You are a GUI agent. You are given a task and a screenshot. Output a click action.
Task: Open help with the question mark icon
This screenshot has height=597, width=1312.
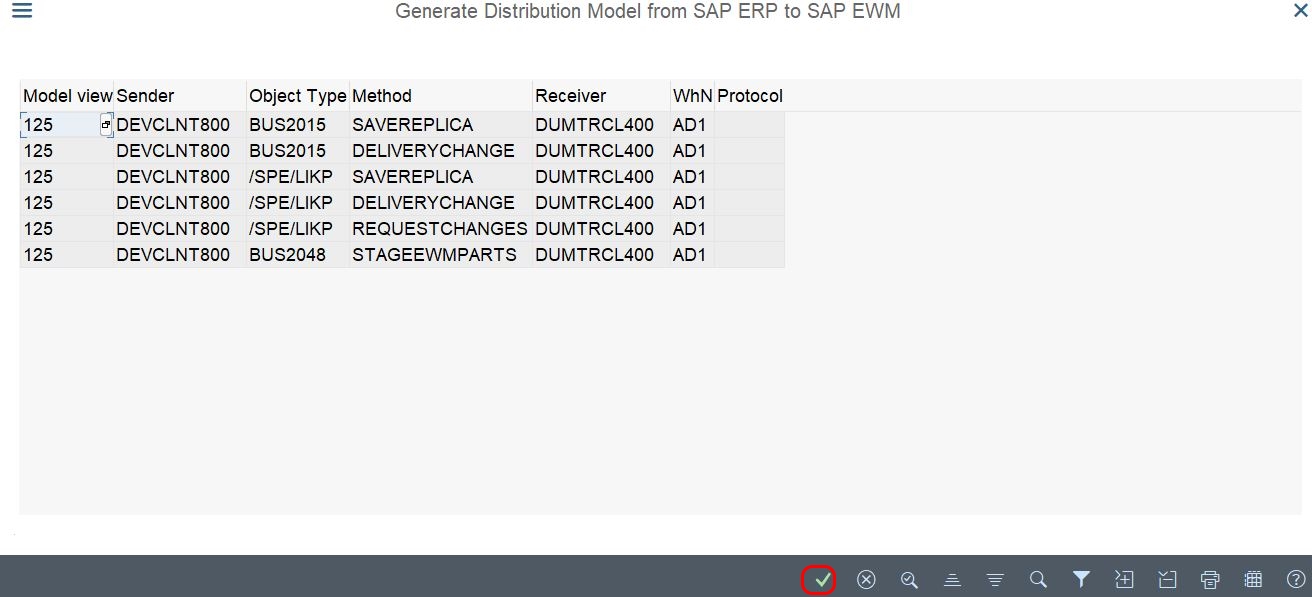click(x=1296, y=579)
